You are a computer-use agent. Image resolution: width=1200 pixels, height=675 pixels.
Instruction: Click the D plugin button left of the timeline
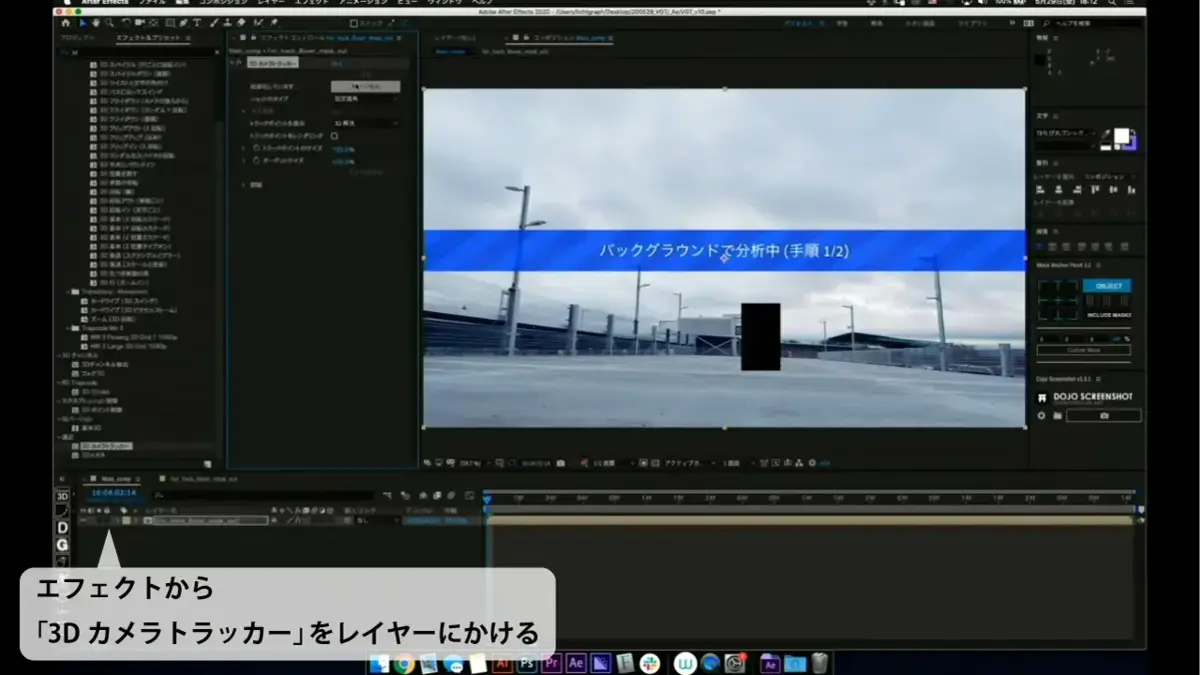coord(62,527)
